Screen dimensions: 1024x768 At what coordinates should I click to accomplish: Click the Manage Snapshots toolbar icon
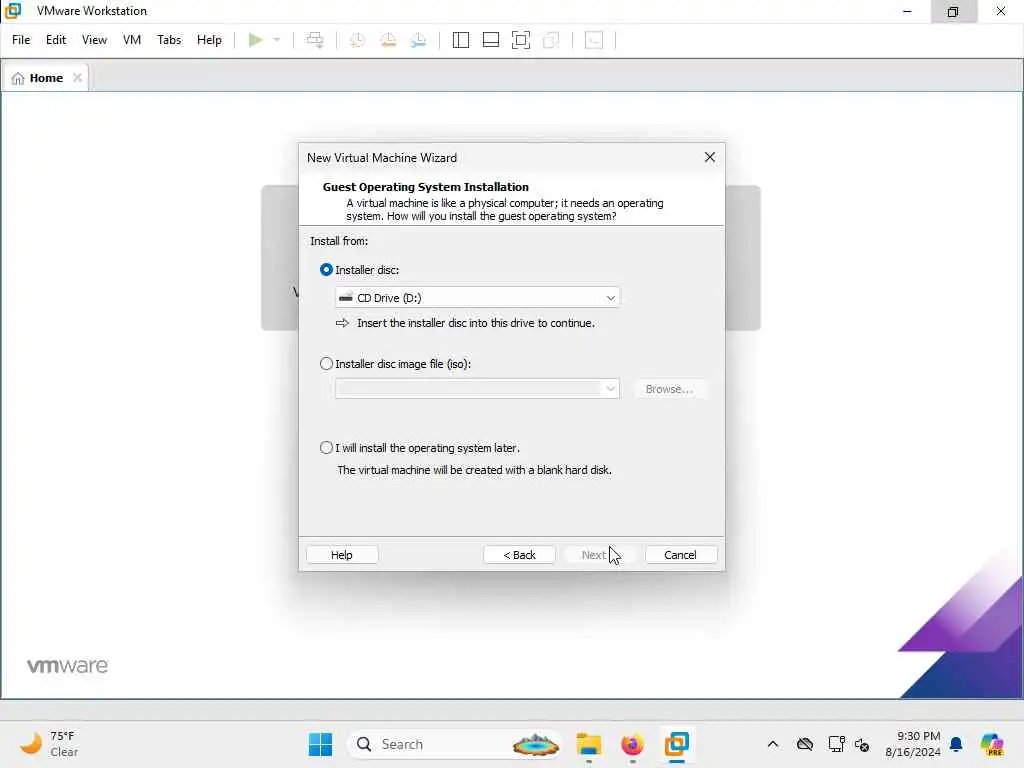pos(419,40)
